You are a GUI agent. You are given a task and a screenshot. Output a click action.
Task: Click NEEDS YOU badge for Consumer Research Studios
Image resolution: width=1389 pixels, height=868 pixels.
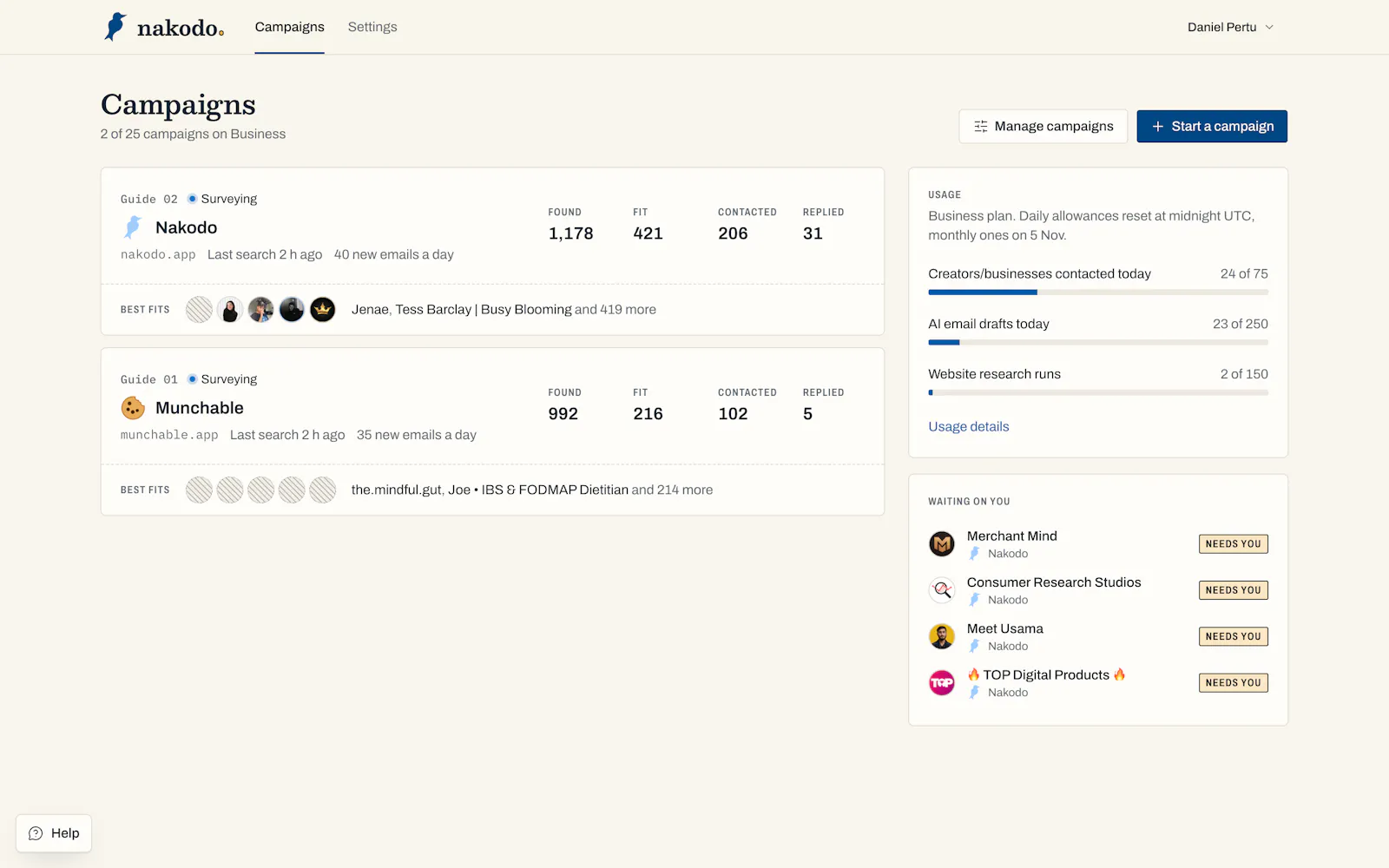coord(1234,590)
